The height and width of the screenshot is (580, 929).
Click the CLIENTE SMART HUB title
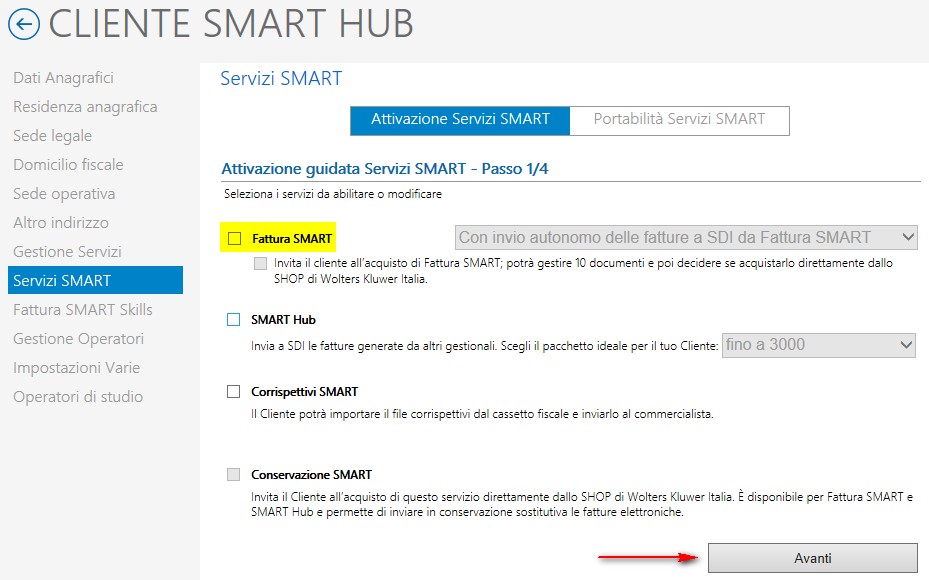(x=231, y=24)
